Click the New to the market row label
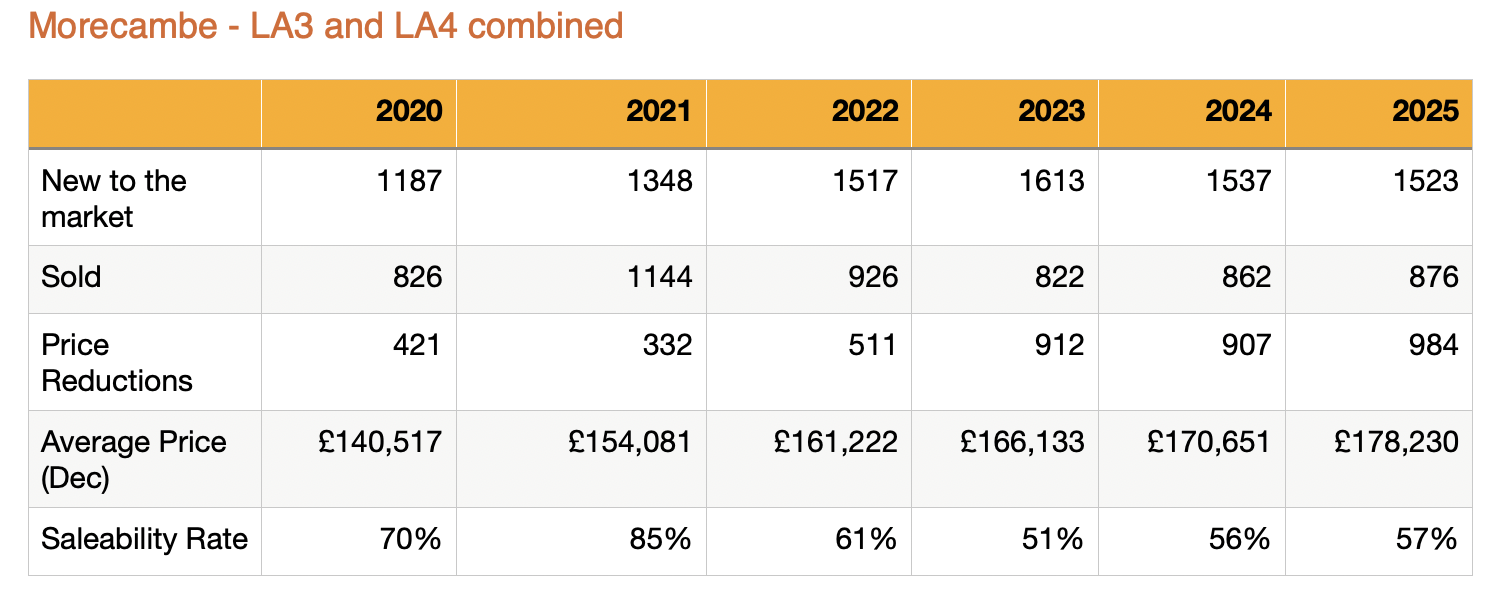This screenshot has height=602, width=1488. (x=114, y=198)
